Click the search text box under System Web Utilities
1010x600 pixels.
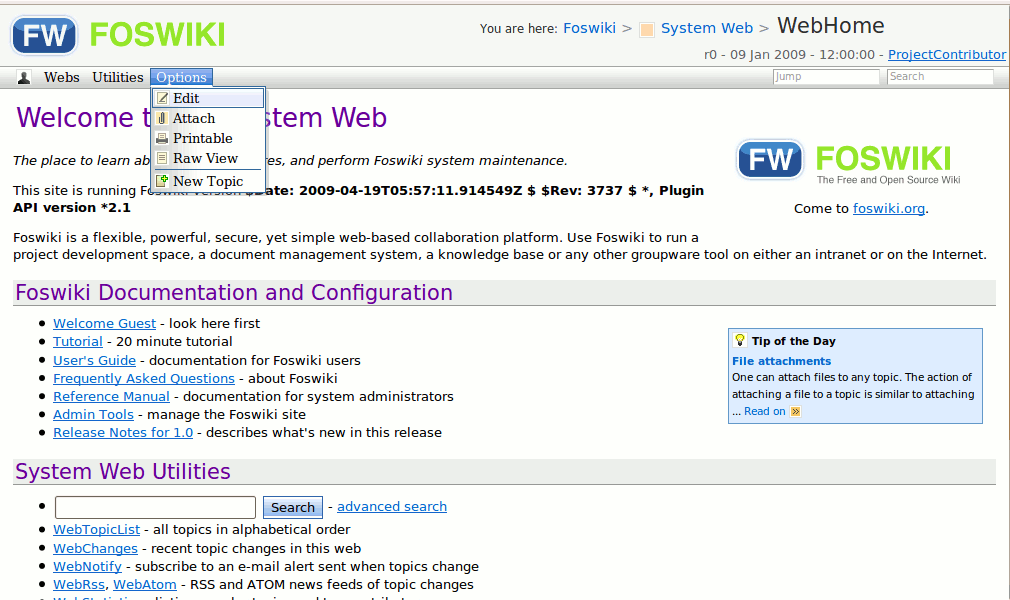pos(155,507)
